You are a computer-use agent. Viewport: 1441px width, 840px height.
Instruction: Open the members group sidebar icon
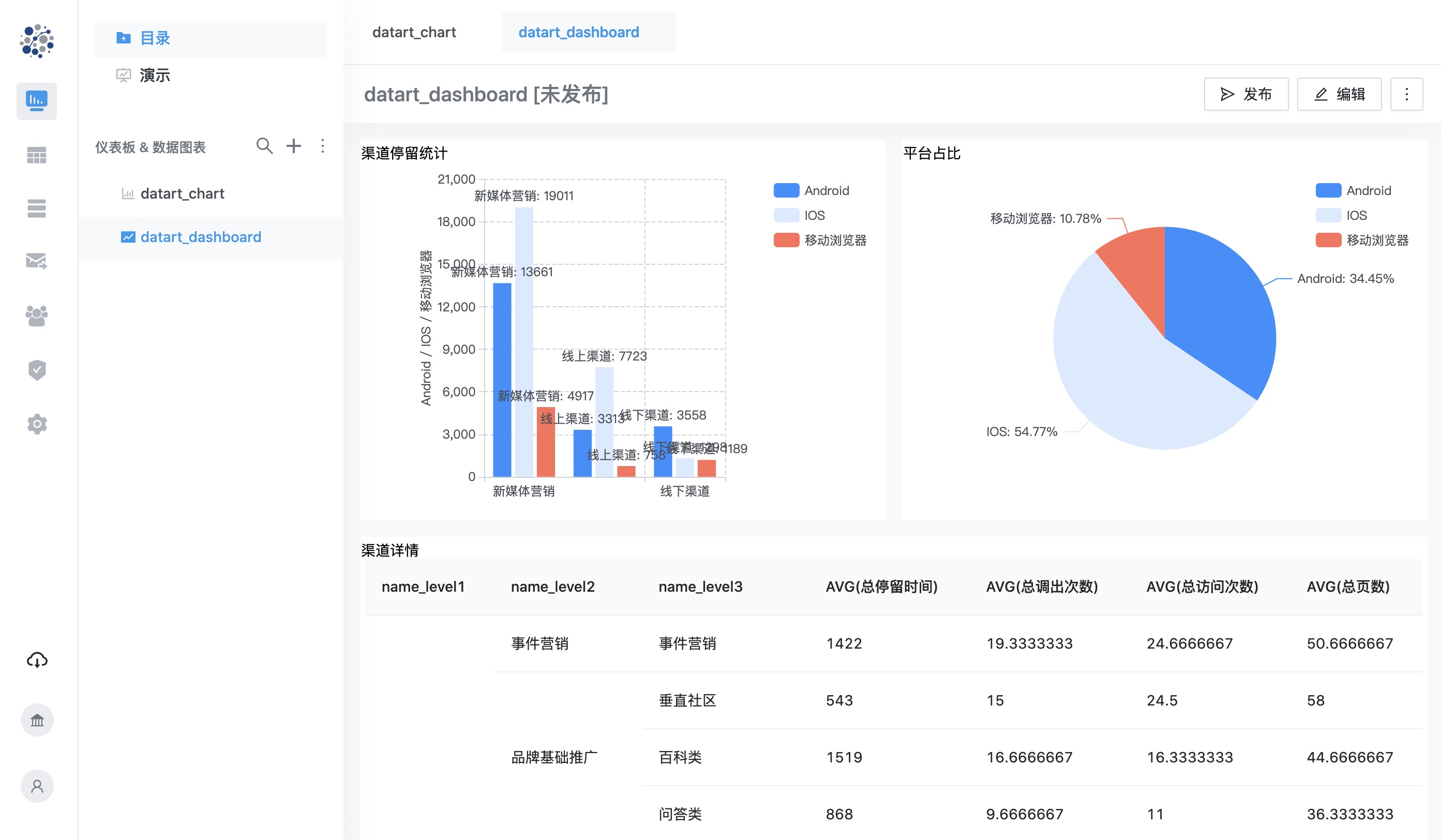coord(37,315)
